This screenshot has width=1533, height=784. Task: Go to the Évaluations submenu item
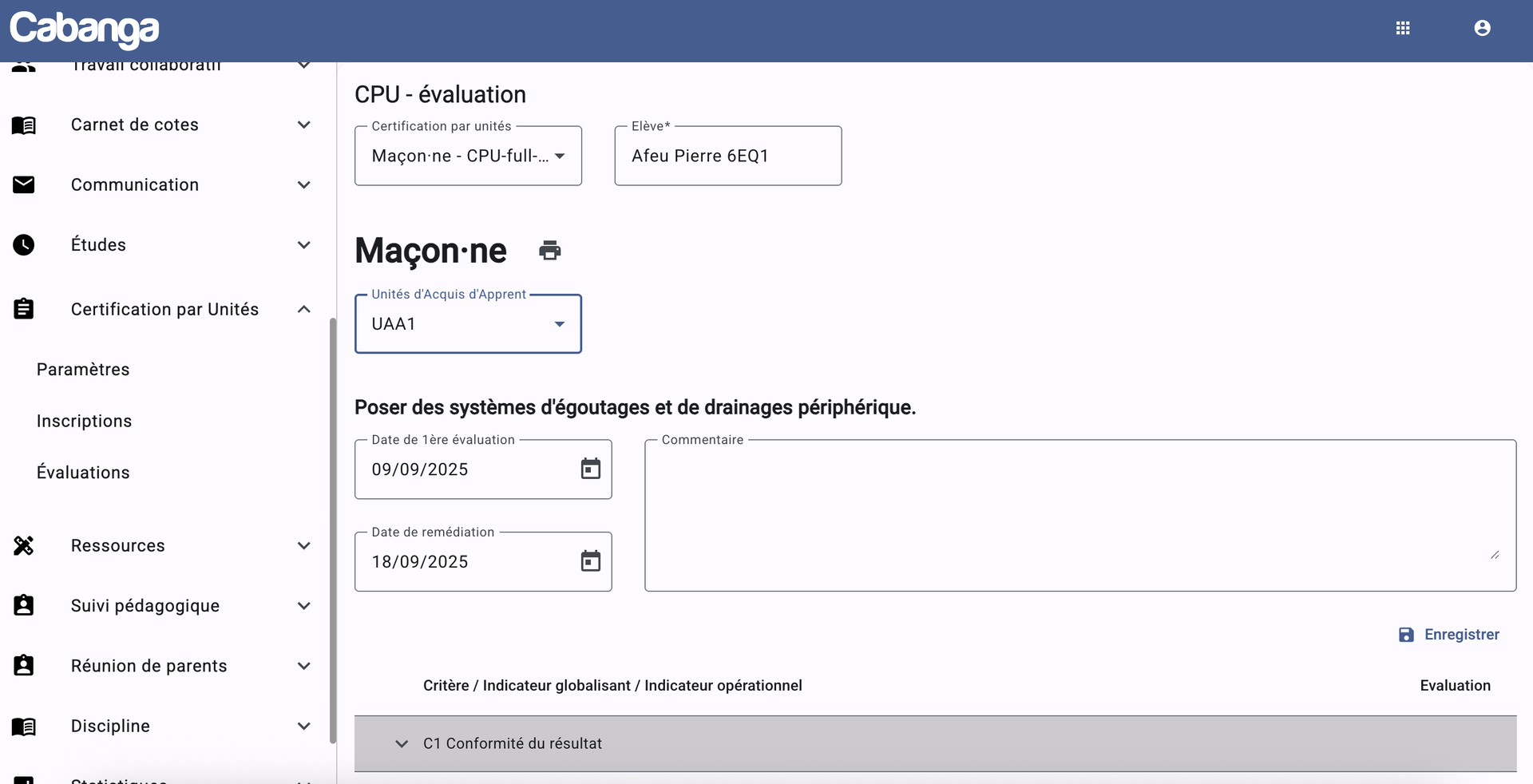[83, 473]
